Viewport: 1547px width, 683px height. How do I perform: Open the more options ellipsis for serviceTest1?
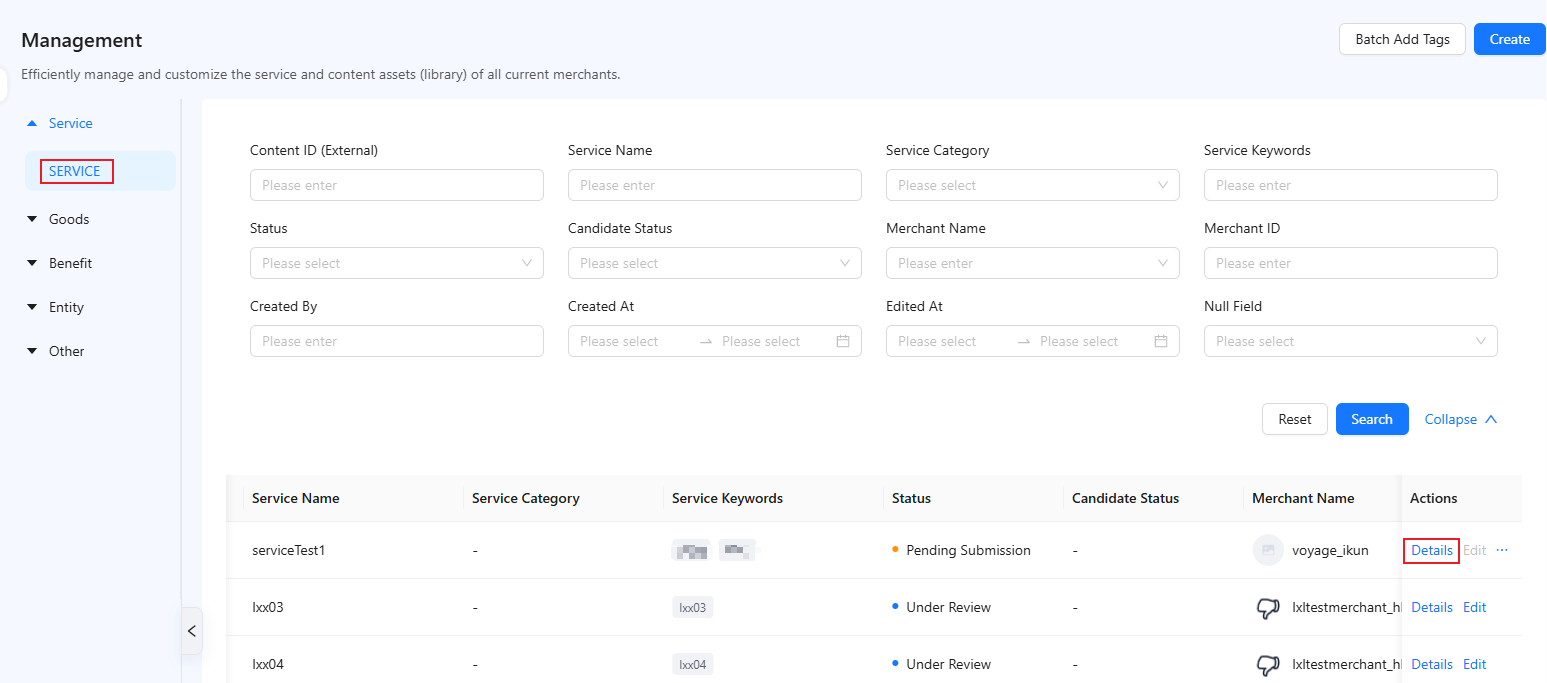tap(1502, 550)
